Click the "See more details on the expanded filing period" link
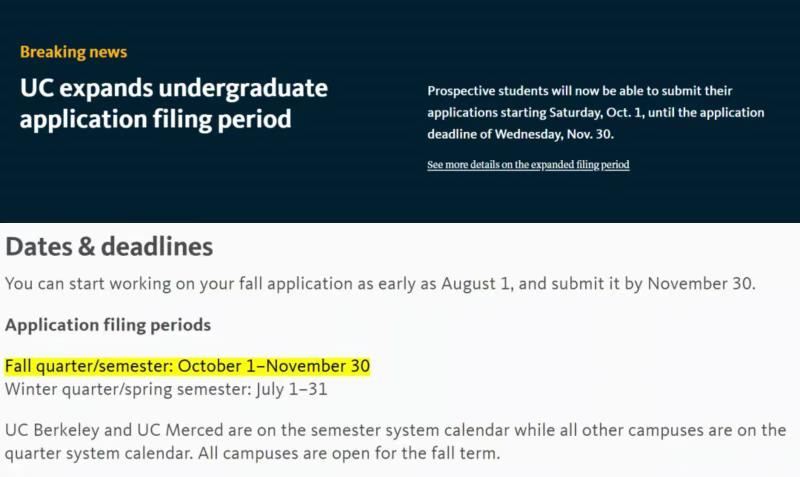Image resolution: width=800 pixels, height=477 pixels. pyautogui.click(x=528, y=165)
